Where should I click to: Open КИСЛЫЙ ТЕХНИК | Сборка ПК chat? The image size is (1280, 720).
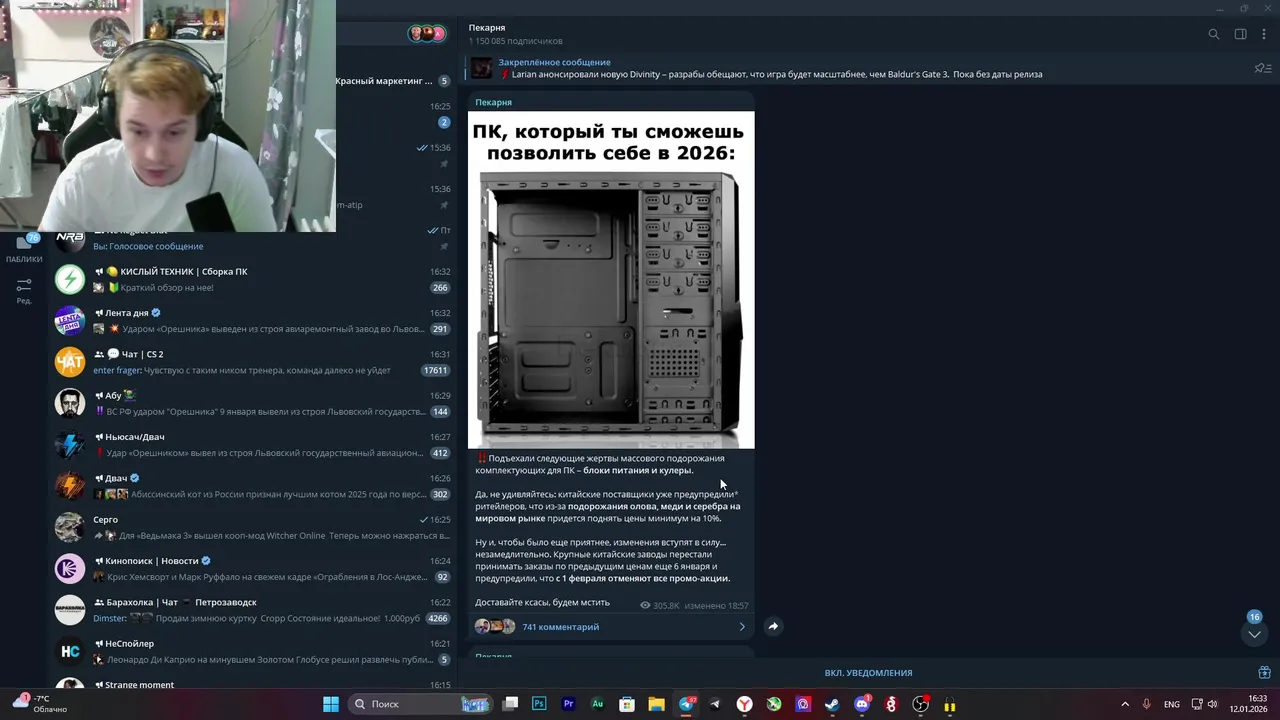coord(255,279)
